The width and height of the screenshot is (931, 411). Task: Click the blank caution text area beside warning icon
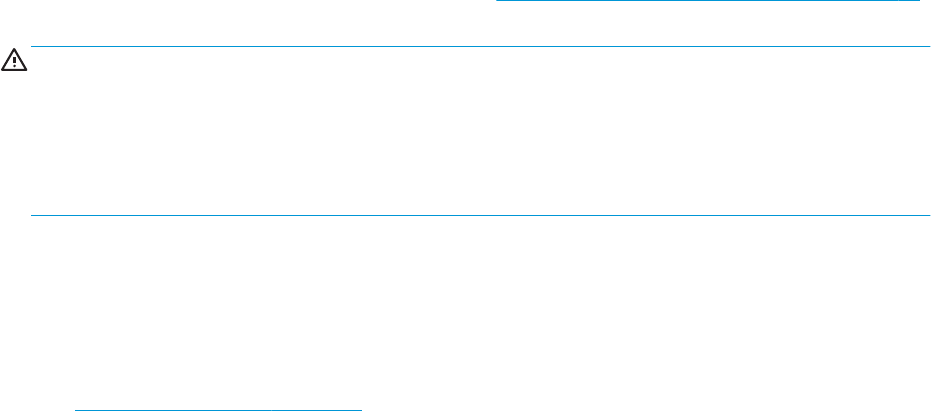[480, 131]
